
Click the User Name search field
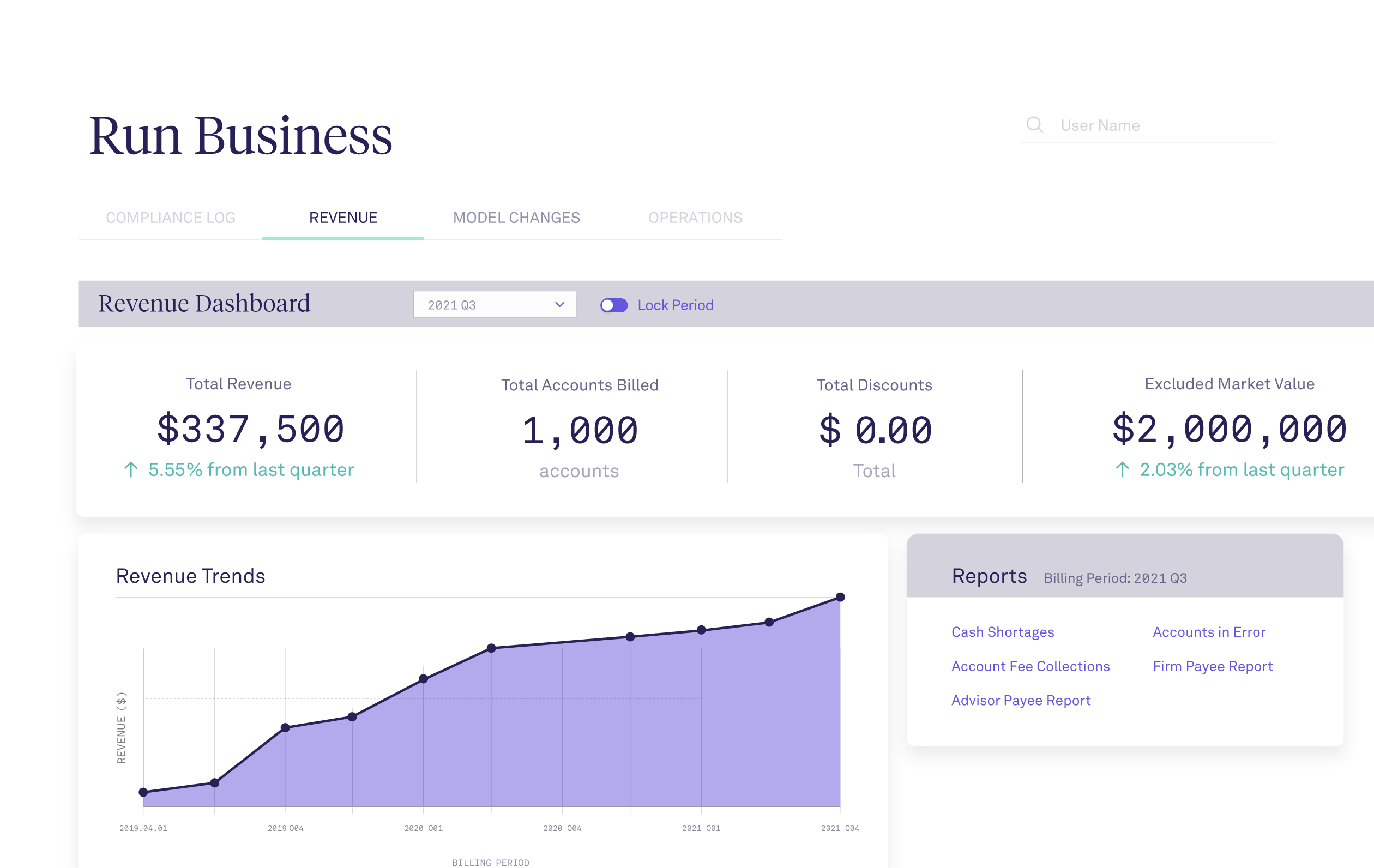click(x=1148, y=125)
